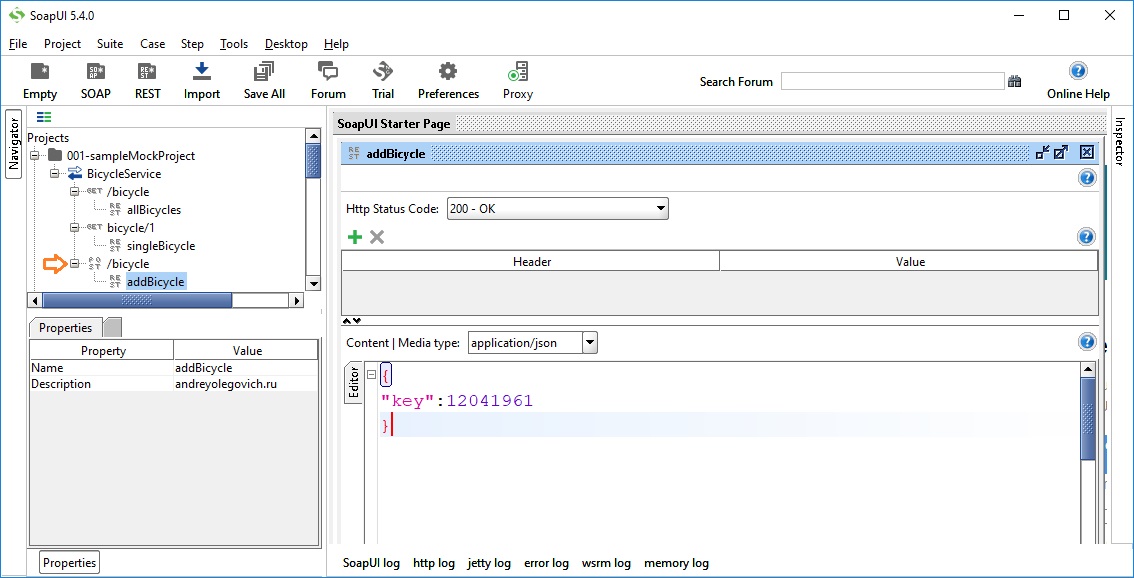Create an Empty project from toolbar
Viewport: 1134px width, 578px height.
click(x=40, y=81)
